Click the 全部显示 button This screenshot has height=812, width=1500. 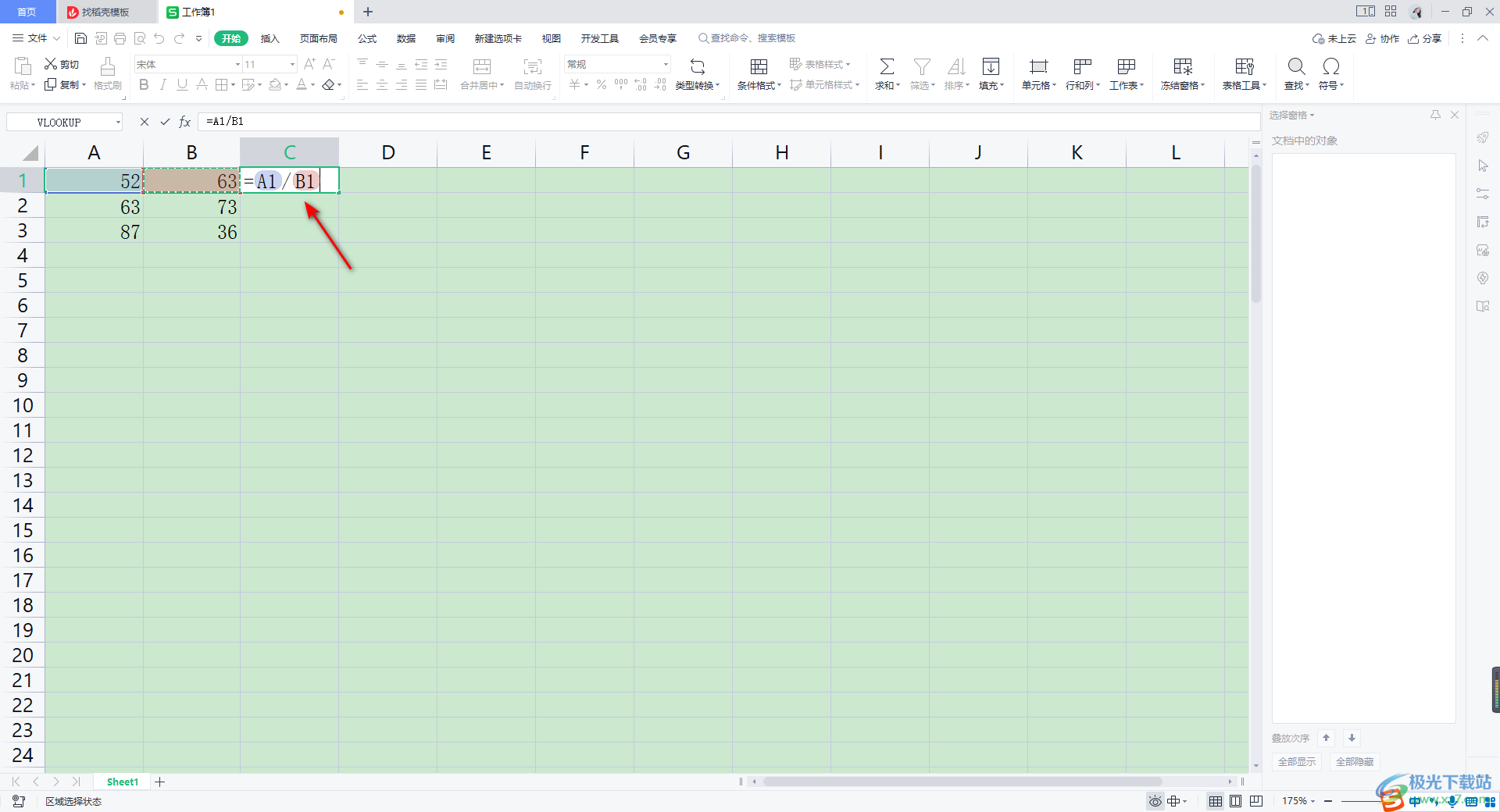coord(1297,761)
